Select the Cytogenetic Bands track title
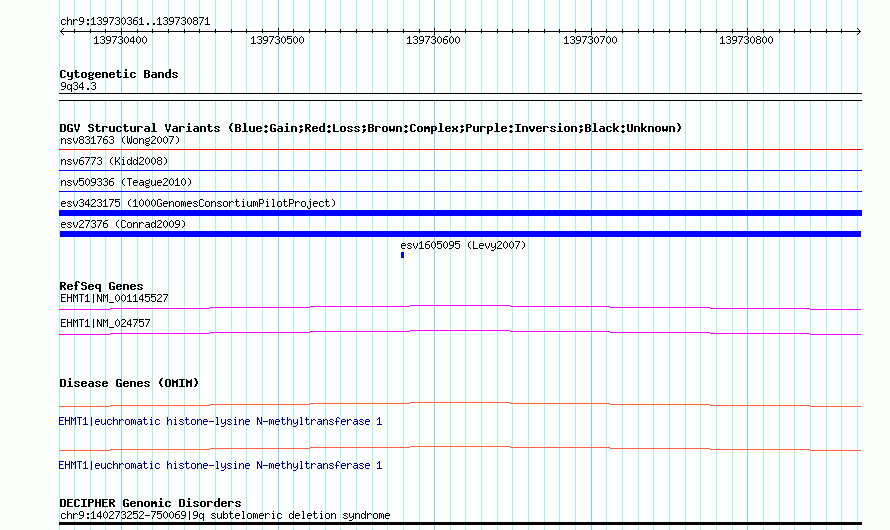The image size is (890, 530). [x=119, y=74]
